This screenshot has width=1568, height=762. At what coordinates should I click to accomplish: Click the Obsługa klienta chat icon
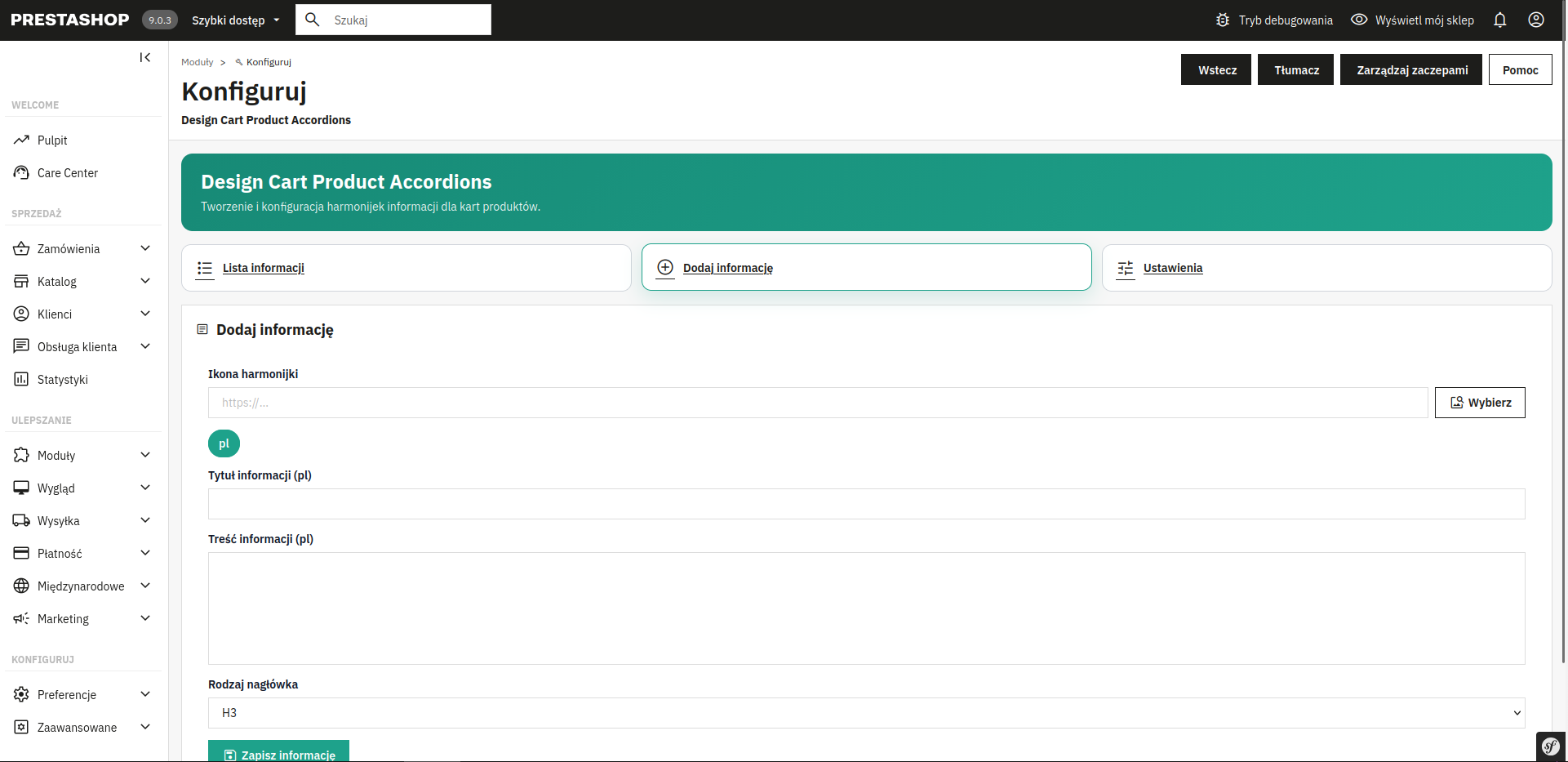click(21, 347)
